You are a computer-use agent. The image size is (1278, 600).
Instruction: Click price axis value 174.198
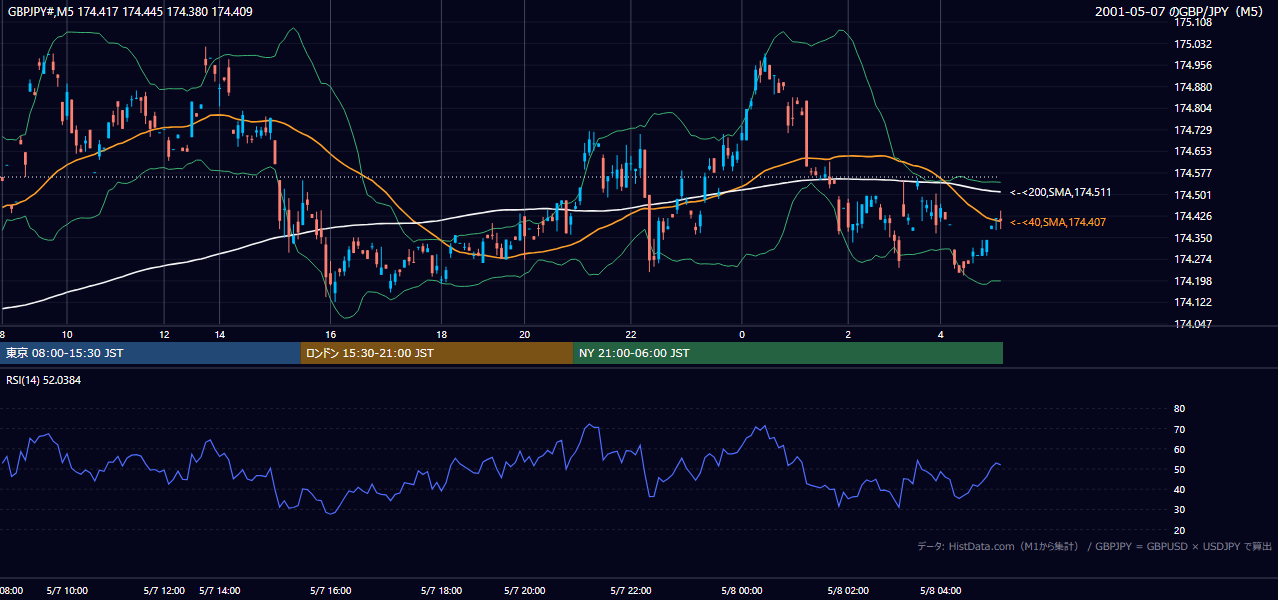1193,281
